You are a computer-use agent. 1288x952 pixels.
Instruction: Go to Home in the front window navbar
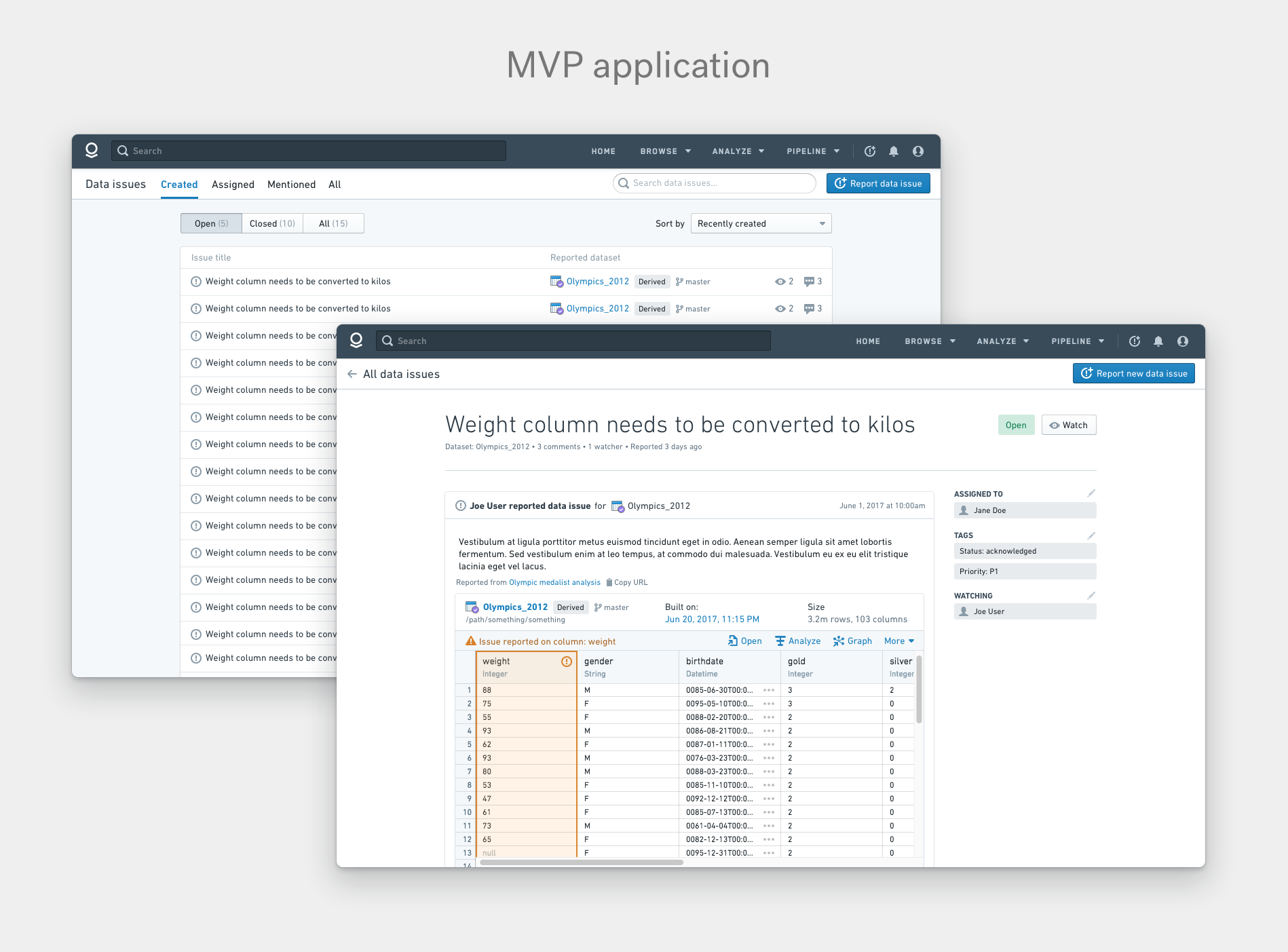[x=868, y=341]
